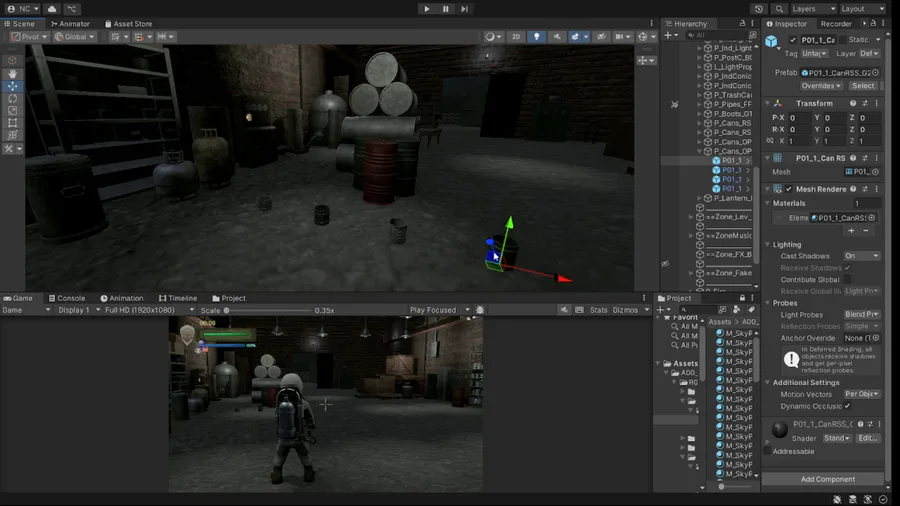Open scene Gizmos sphere icon
The width and height of the screenshot is (900, 506).
(x=642, y=37)
